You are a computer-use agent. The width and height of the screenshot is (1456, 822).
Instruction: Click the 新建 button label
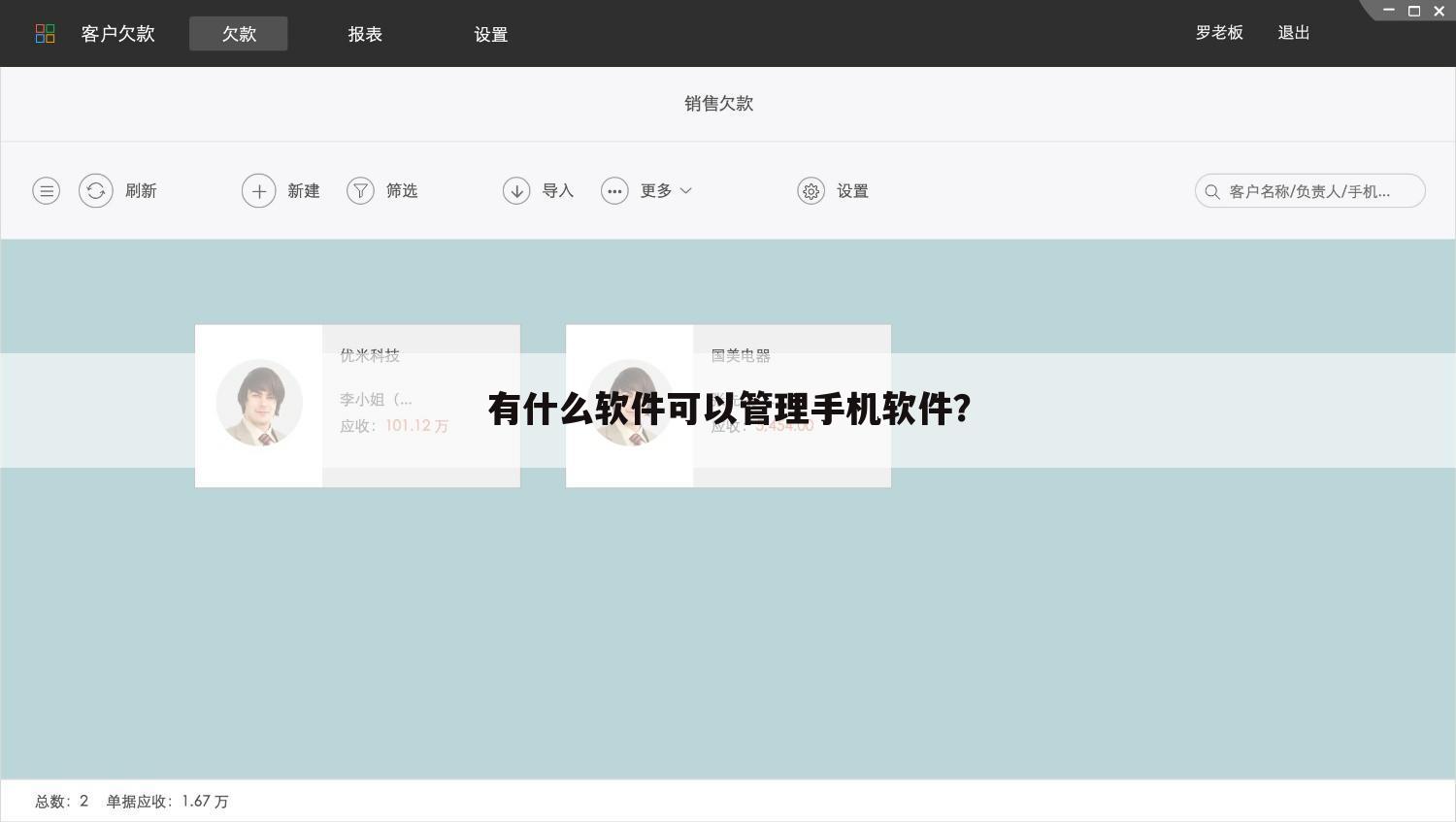304,191
